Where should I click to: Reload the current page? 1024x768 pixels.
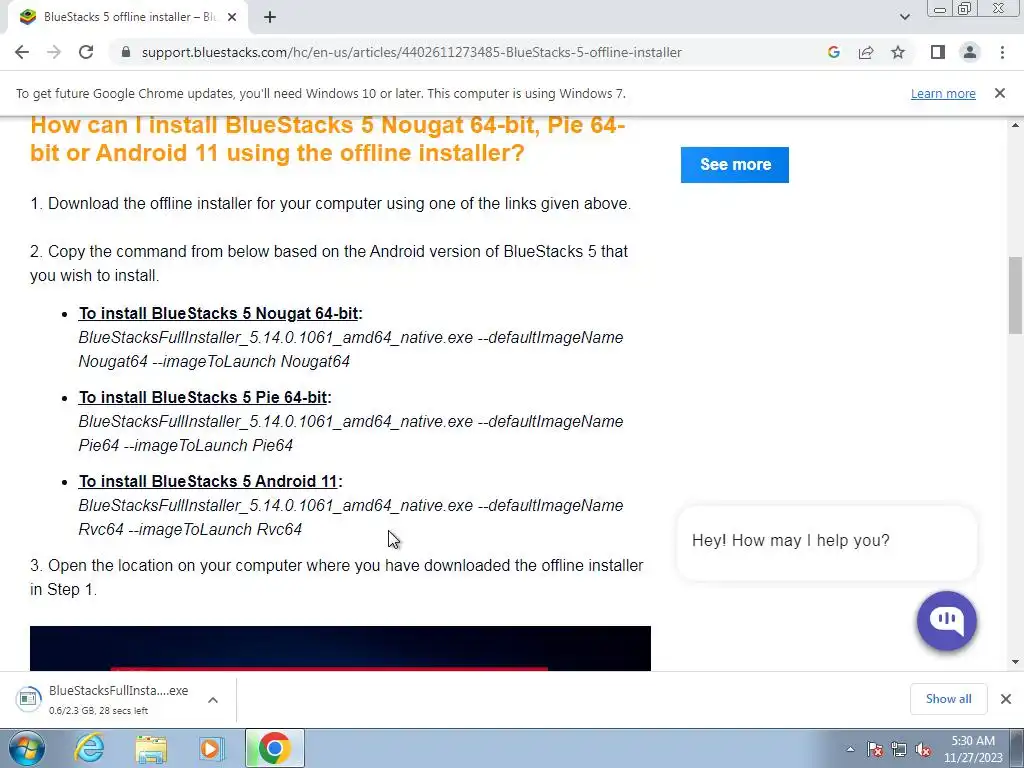point(86,52)
